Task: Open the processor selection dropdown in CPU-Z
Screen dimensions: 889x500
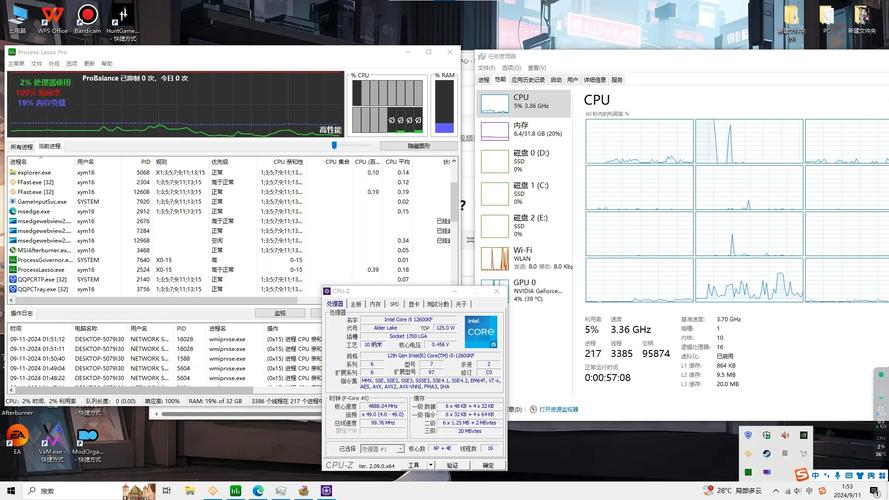Action: (382, 449)
